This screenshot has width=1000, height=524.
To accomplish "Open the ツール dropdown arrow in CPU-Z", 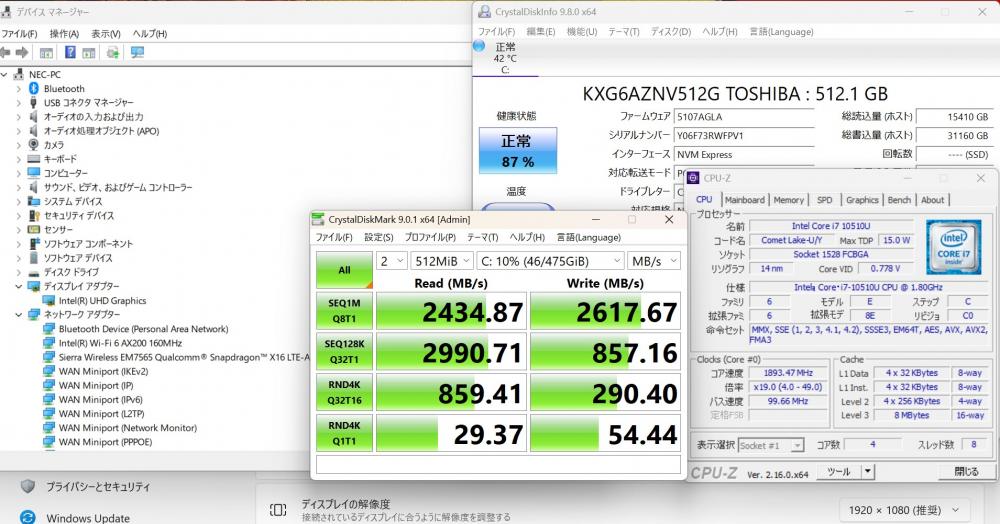I will coord(867,472).
